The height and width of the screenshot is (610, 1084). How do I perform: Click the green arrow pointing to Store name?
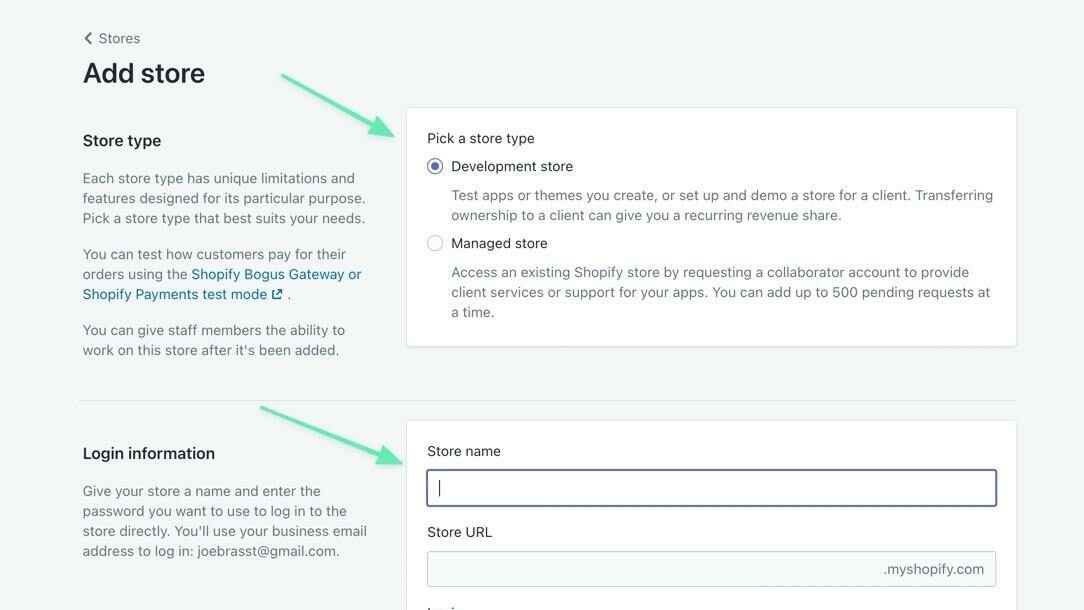[x=331, y=435]
